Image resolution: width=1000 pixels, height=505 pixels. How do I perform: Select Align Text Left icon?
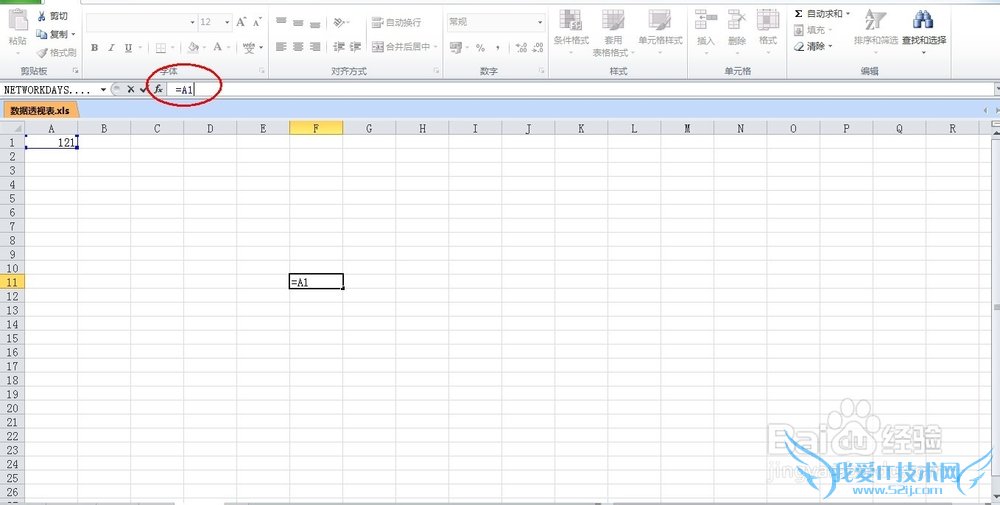coord(281,47)
